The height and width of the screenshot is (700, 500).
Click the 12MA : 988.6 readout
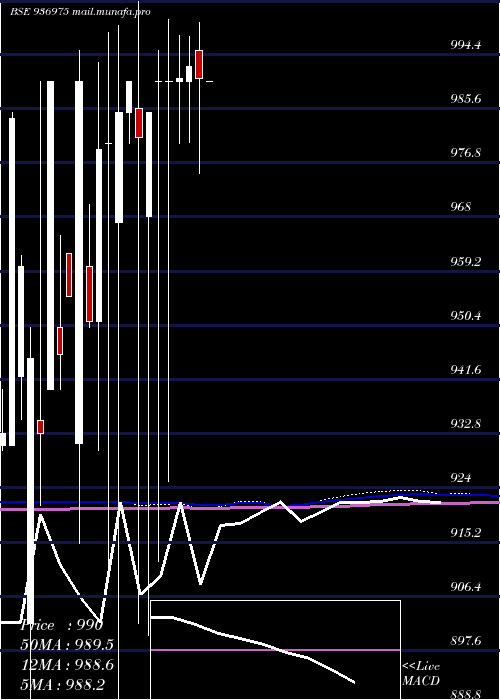[67, 665]
